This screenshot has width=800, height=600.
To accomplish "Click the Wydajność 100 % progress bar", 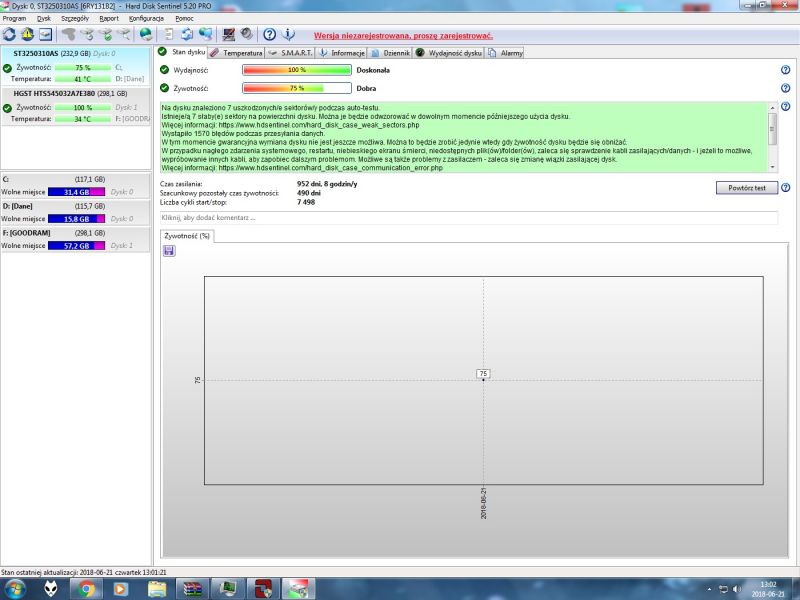I will coord(297,70).
